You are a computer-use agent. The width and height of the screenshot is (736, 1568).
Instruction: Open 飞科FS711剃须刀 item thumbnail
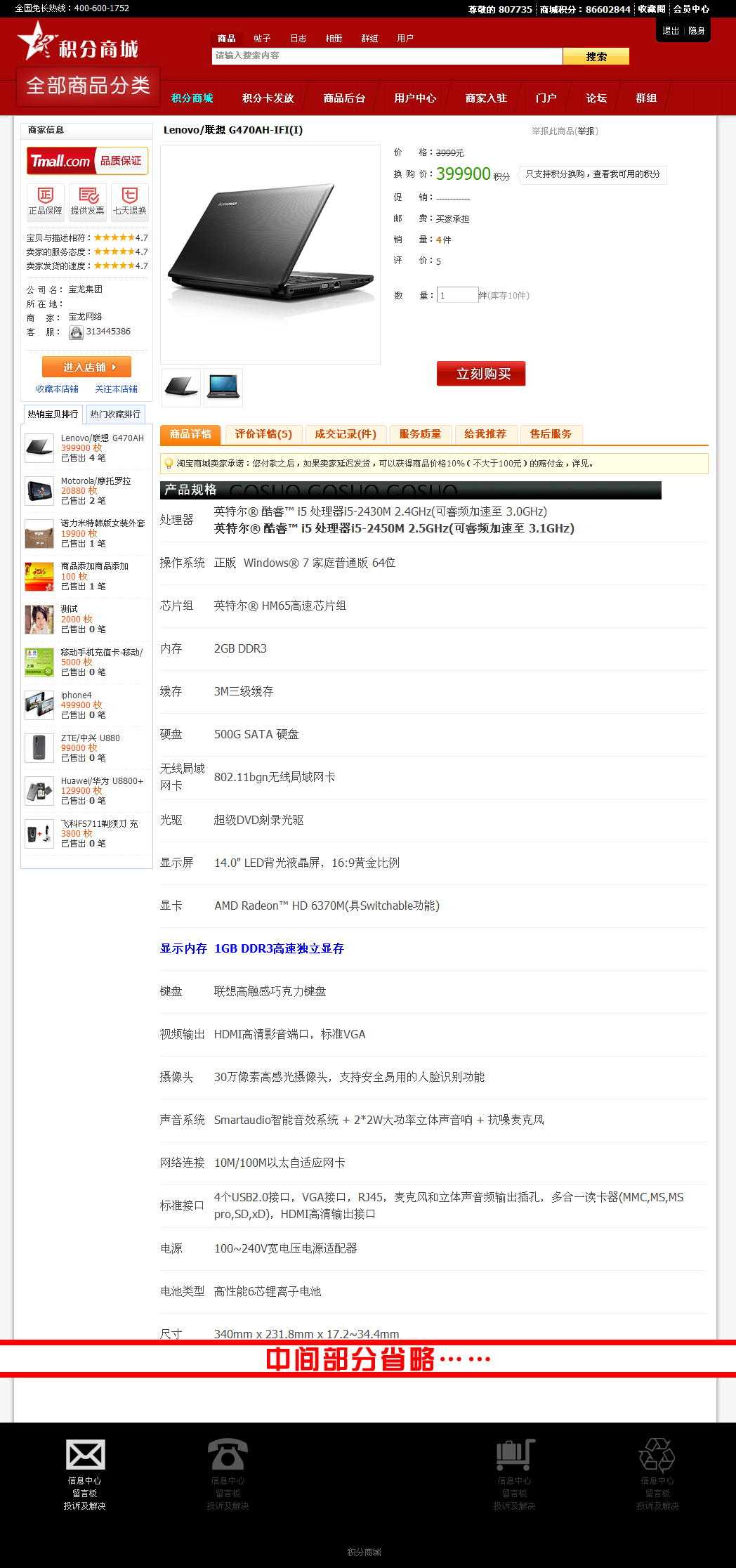39,833
